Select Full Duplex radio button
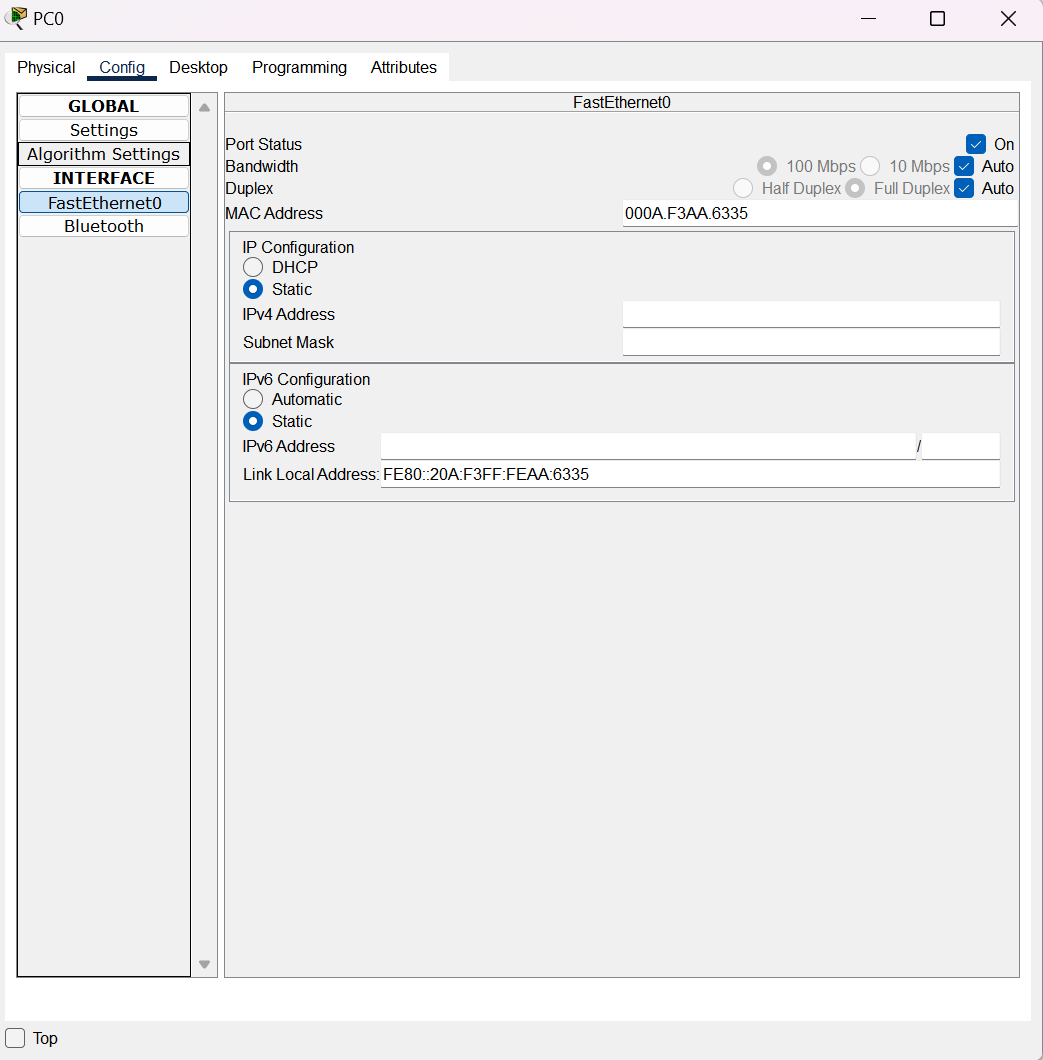 [x=855, y=189]
